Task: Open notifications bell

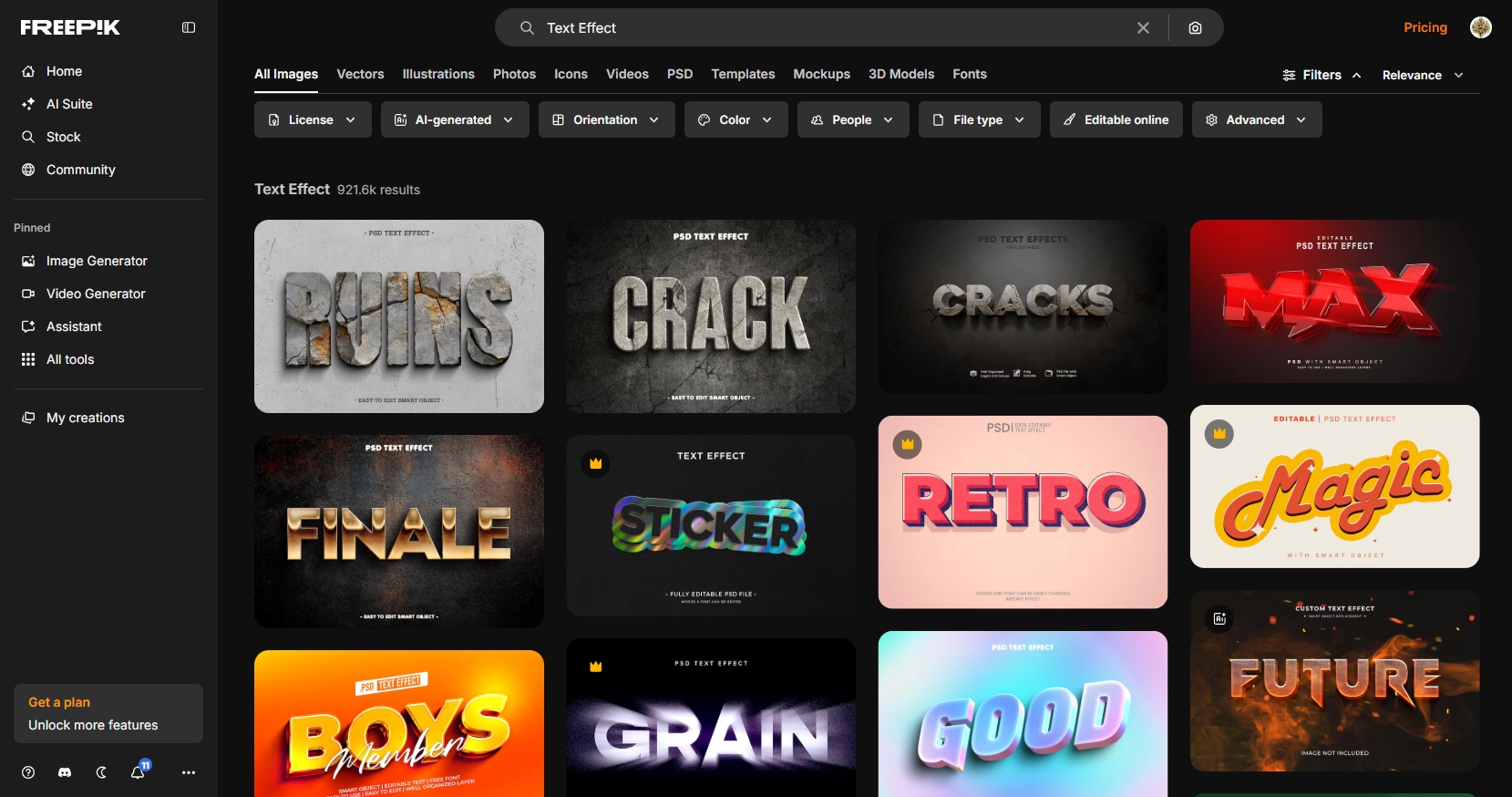Action: tap(139, 772)
